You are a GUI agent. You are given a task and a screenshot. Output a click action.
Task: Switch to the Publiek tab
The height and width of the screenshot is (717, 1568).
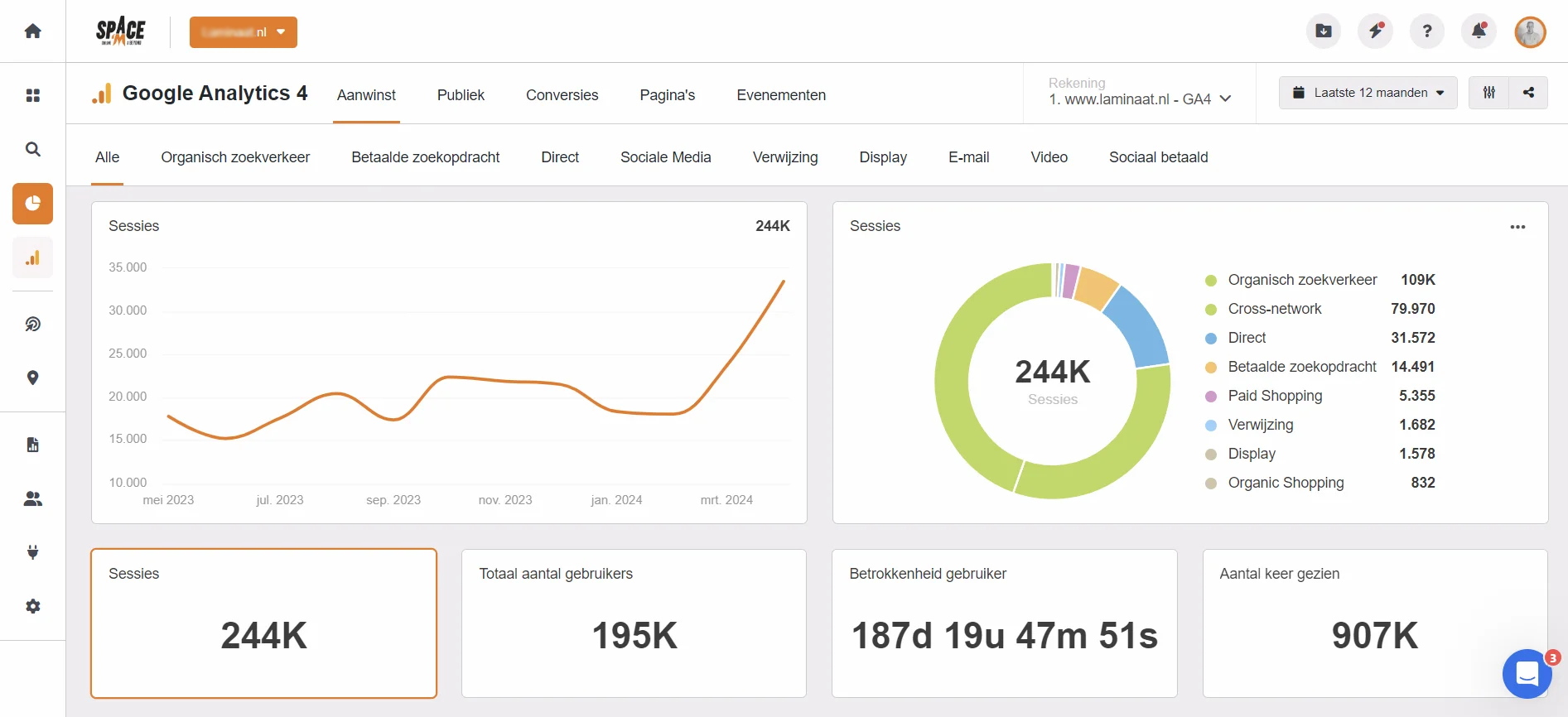point(461,95)
